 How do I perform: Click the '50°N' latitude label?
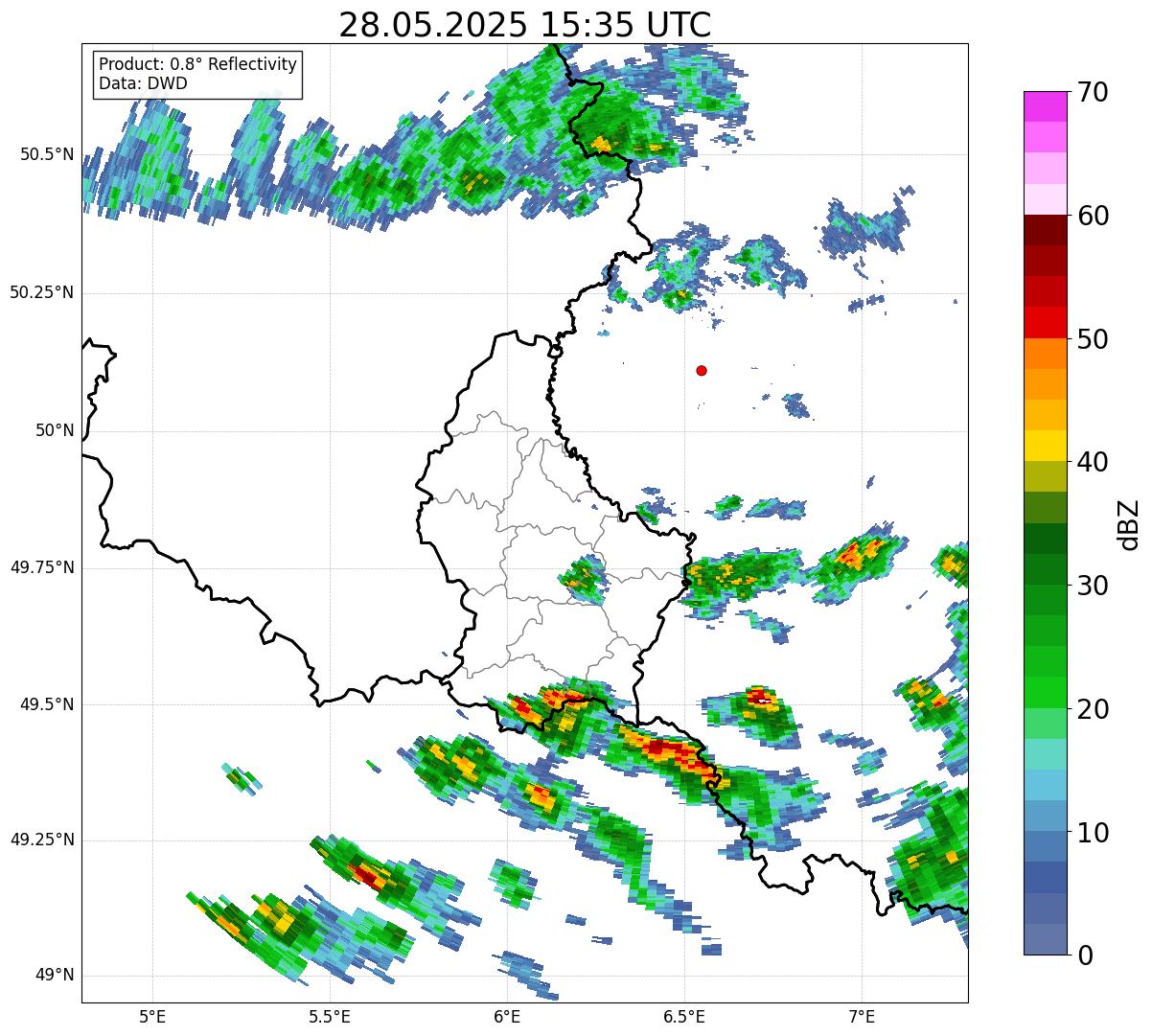pos(55,430)
